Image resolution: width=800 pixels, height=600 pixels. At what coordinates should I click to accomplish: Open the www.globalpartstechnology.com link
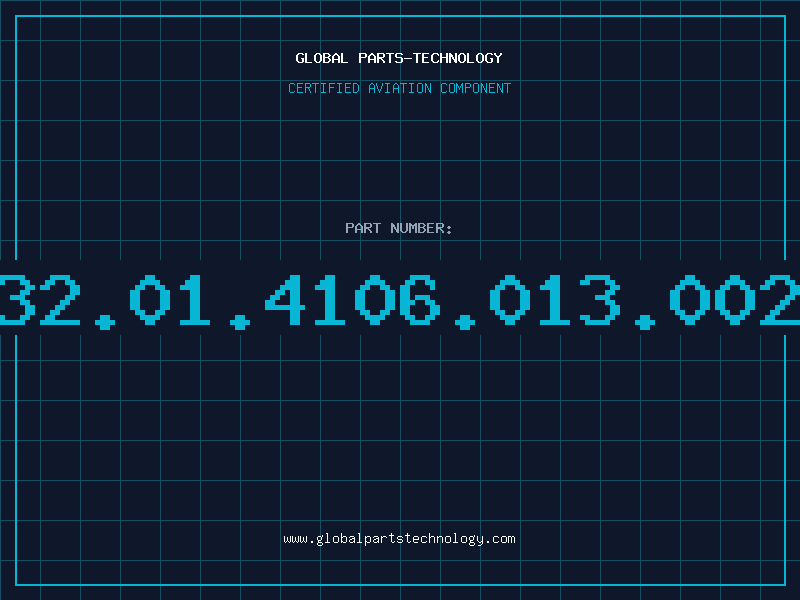tap(399, 539)
